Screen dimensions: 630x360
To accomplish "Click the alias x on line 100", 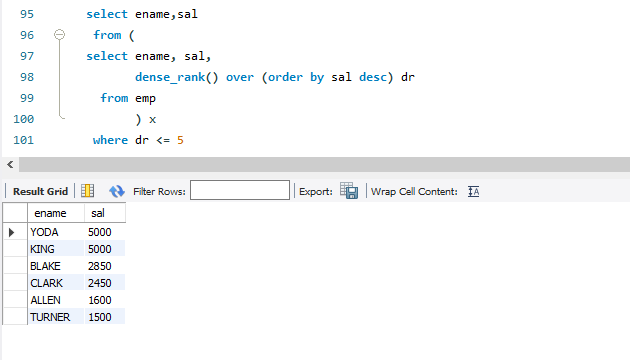I will [x=152, y=120].
